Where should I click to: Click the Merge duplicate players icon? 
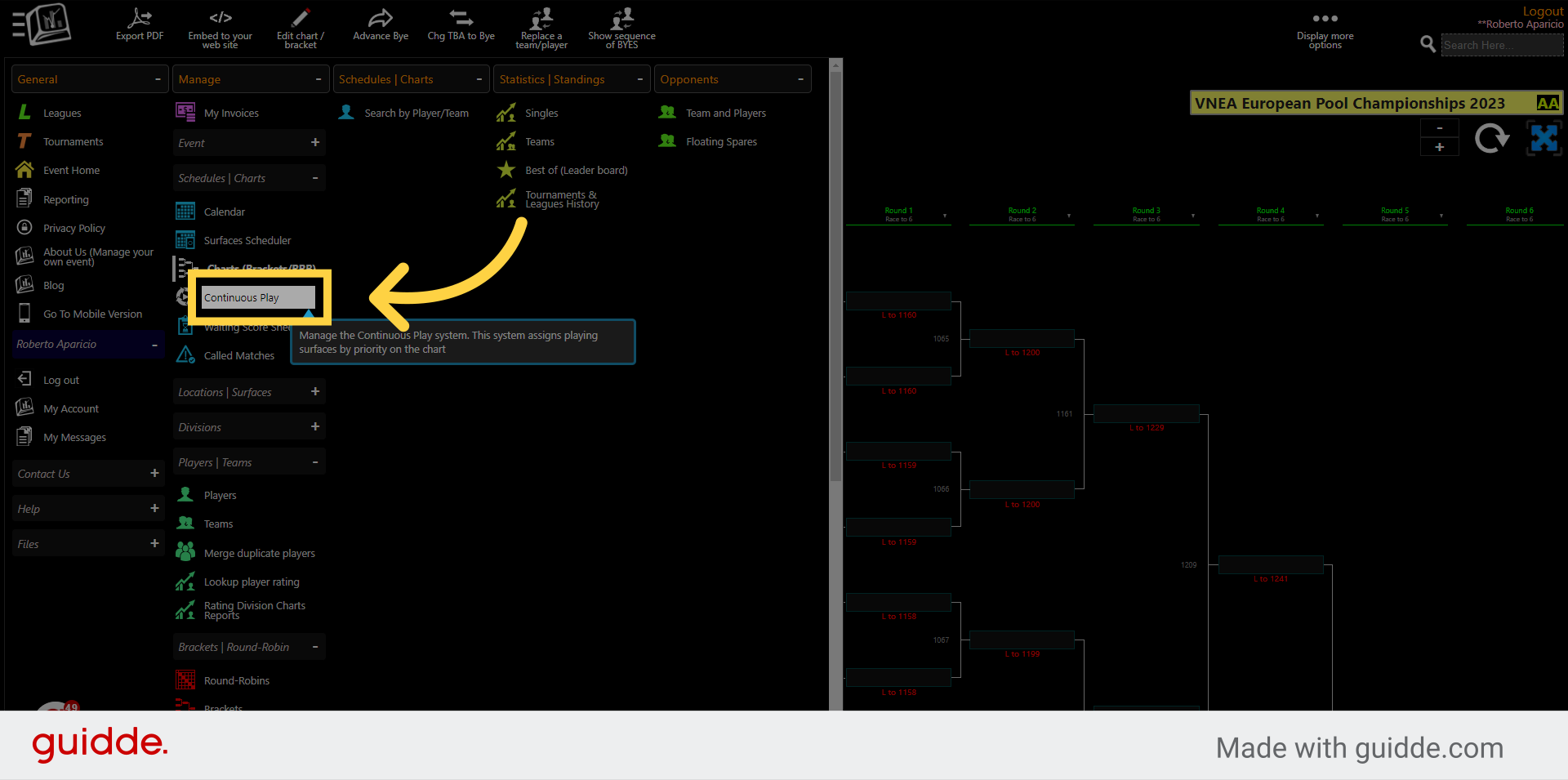pos(186,552)
